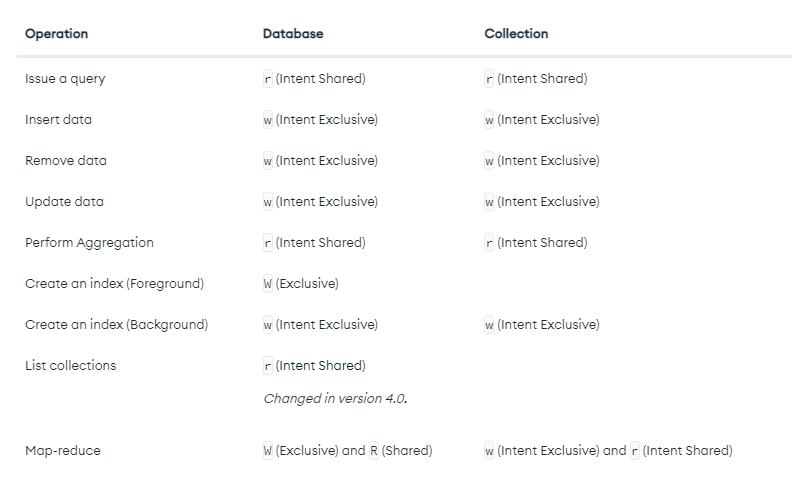This screenshot has width=793, height=485.
Task: Click "Create an index (Background)" operation
Action: (116, 325)
